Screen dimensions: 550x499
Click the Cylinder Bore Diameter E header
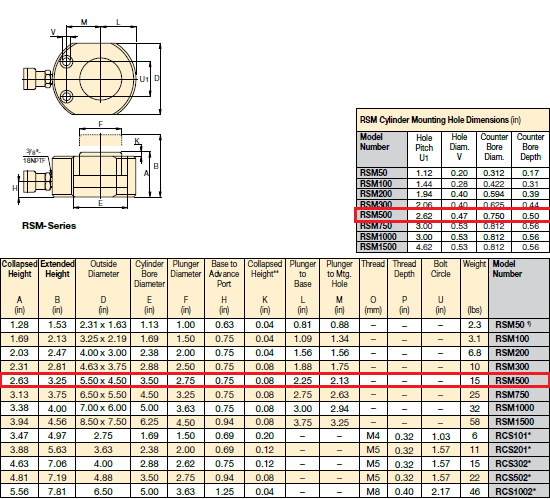pos(149,288)
